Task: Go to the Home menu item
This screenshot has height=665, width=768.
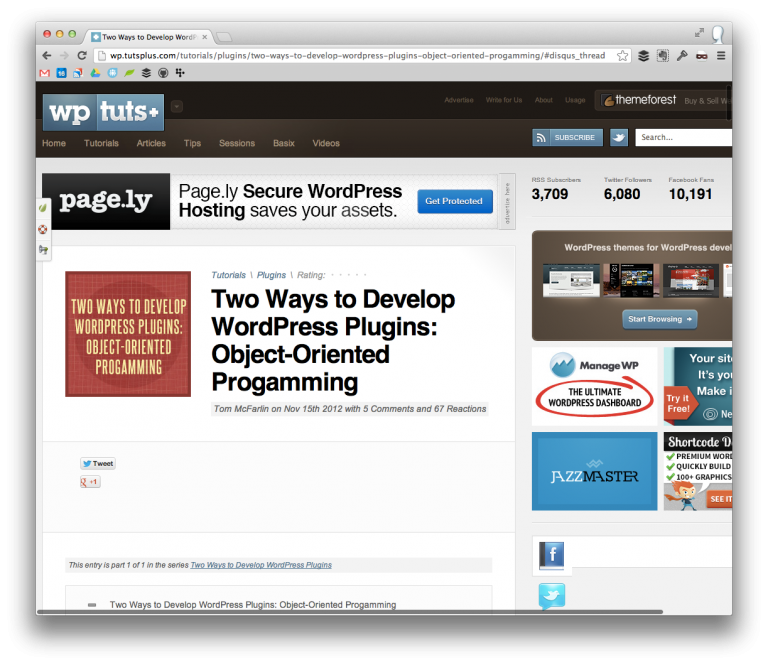Action: [54, 143]
